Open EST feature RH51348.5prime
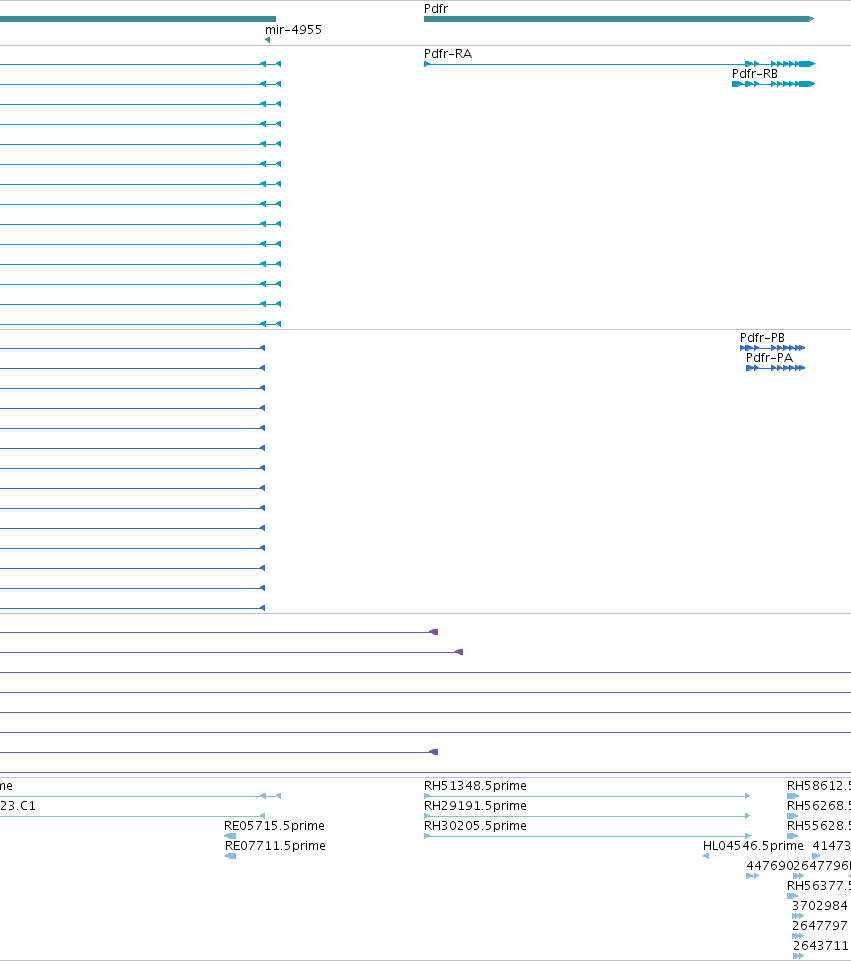 coord(475,786)
